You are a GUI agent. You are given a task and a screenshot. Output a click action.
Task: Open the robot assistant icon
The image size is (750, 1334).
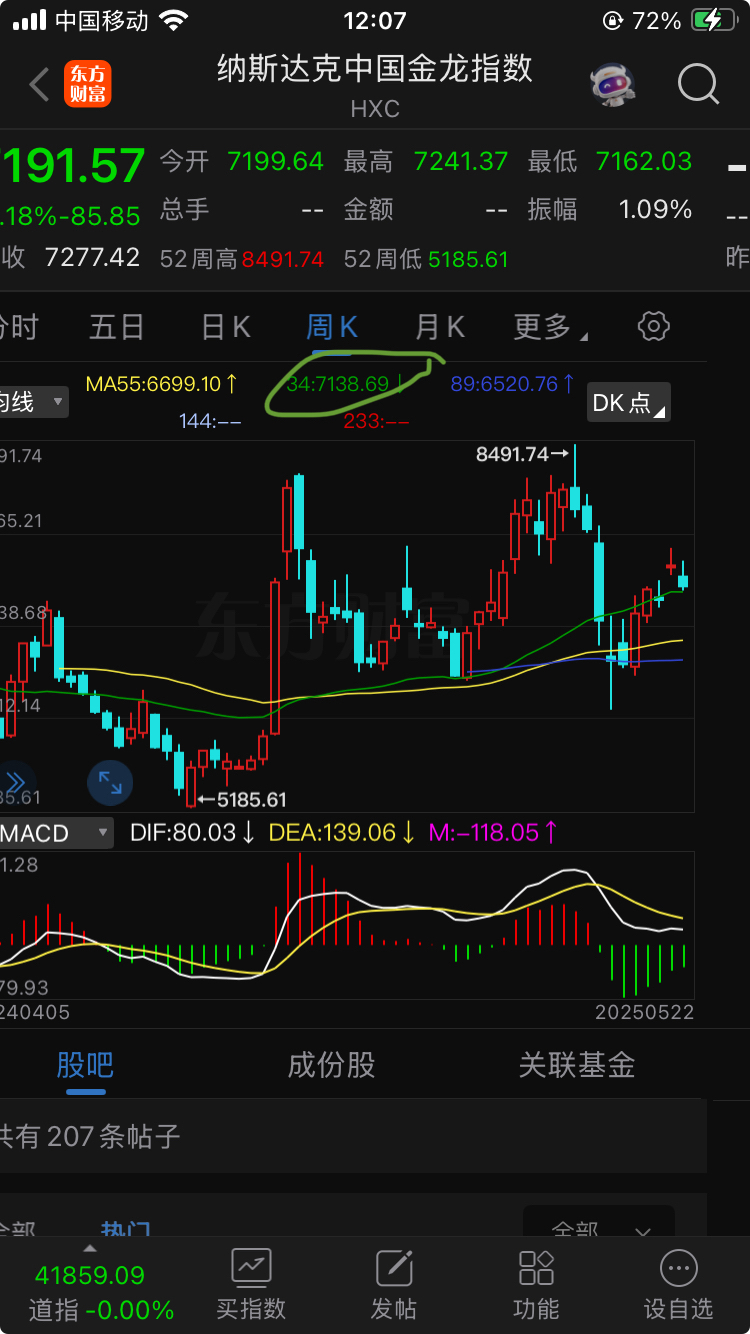[x=612, y=86]
